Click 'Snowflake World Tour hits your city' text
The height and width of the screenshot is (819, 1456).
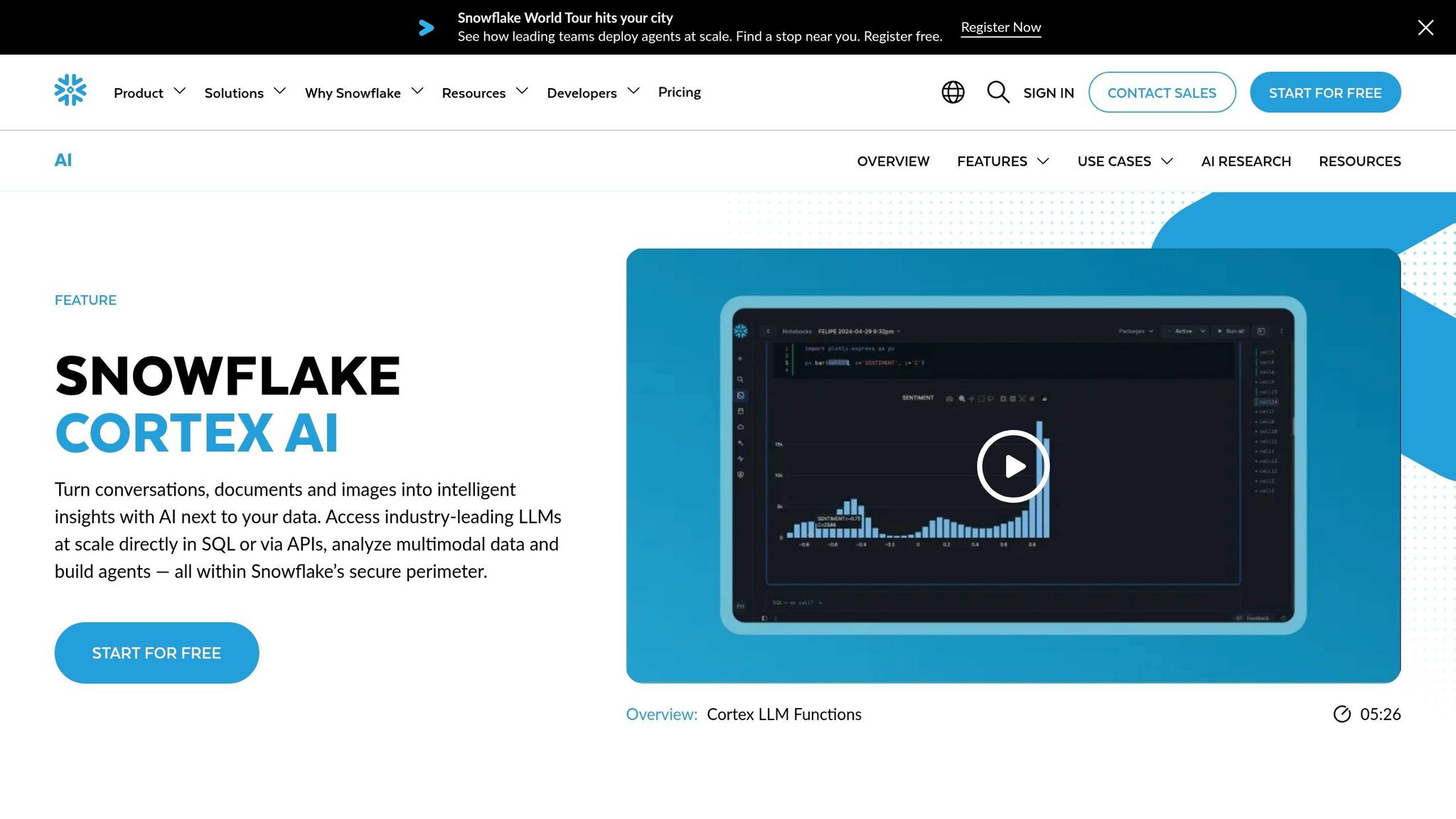pos(565,18)
